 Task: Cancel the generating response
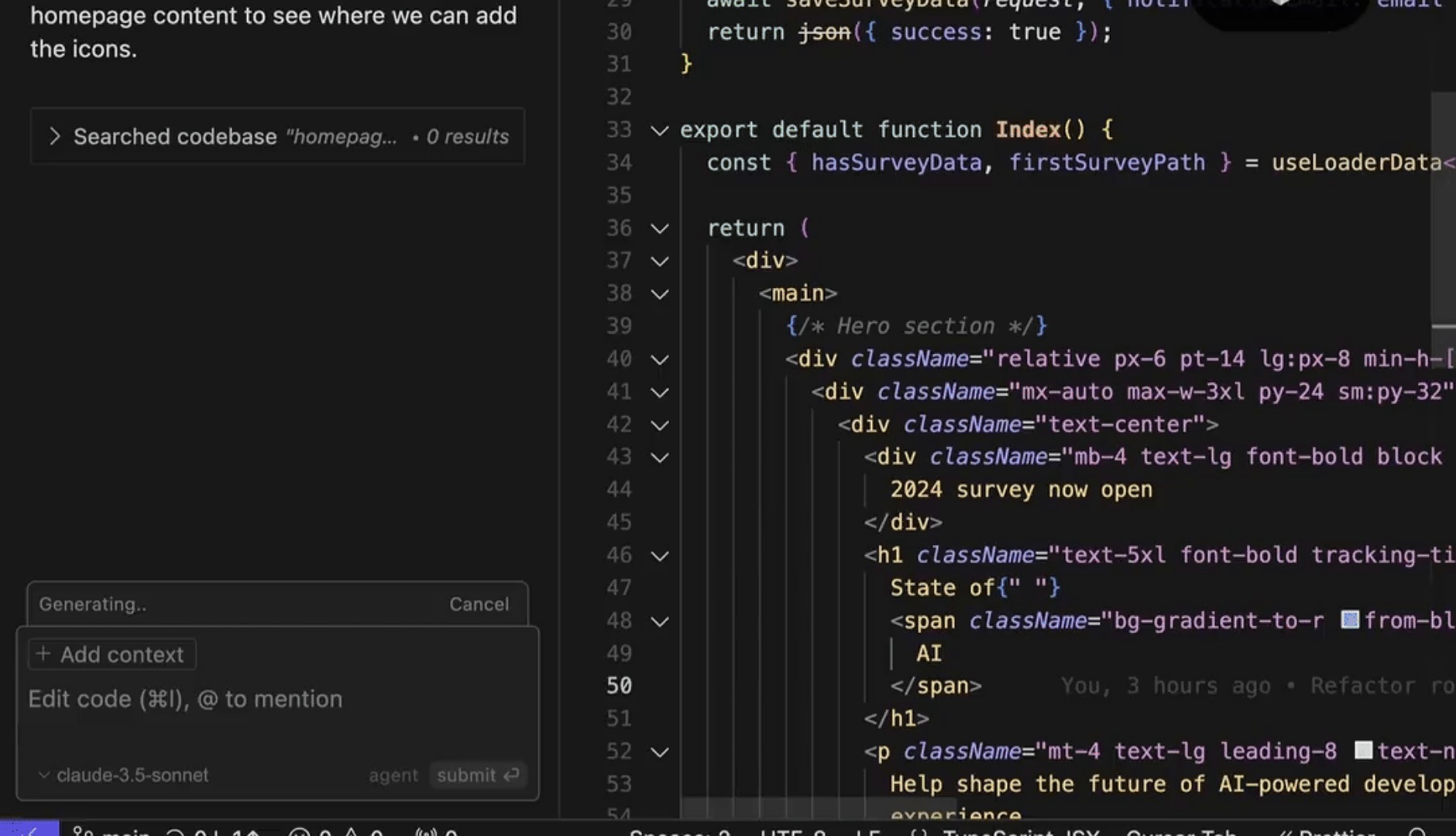tap(479, 604)
